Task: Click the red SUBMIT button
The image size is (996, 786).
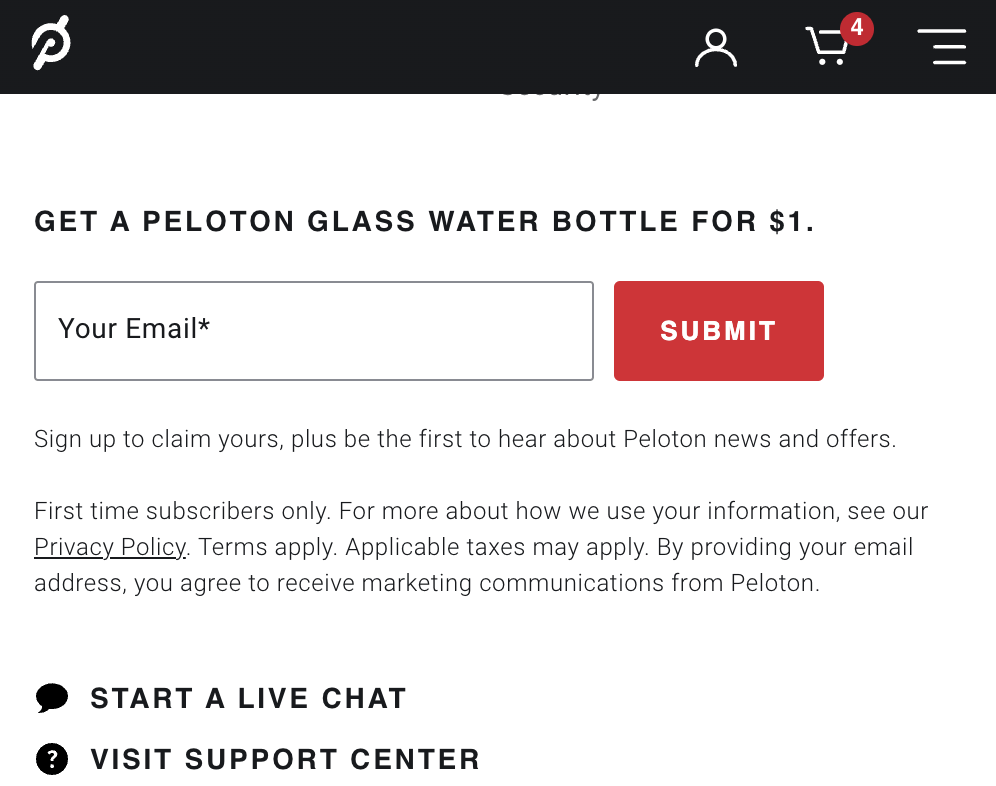Action: 718,331
